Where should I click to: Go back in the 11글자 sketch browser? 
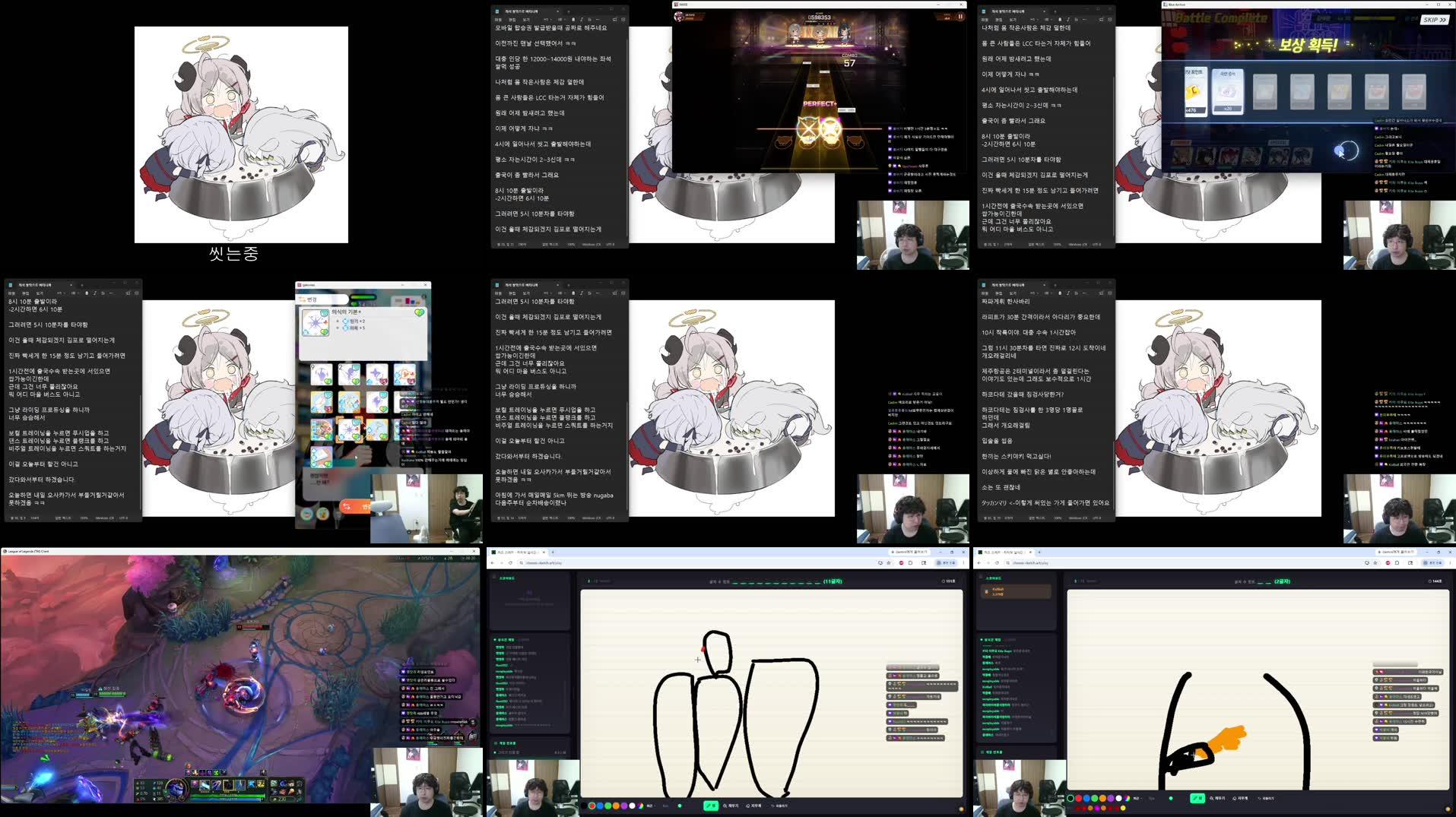492,563
